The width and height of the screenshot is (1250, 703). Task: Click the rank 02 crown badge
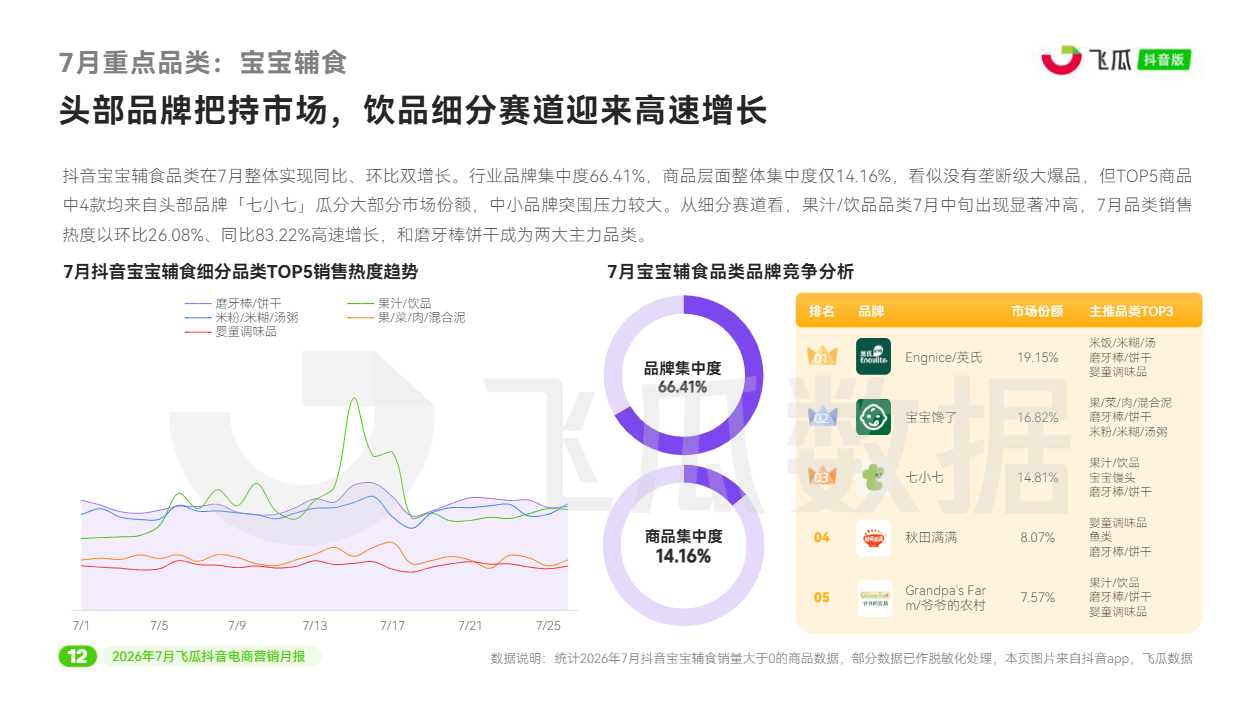coord(821,416)
